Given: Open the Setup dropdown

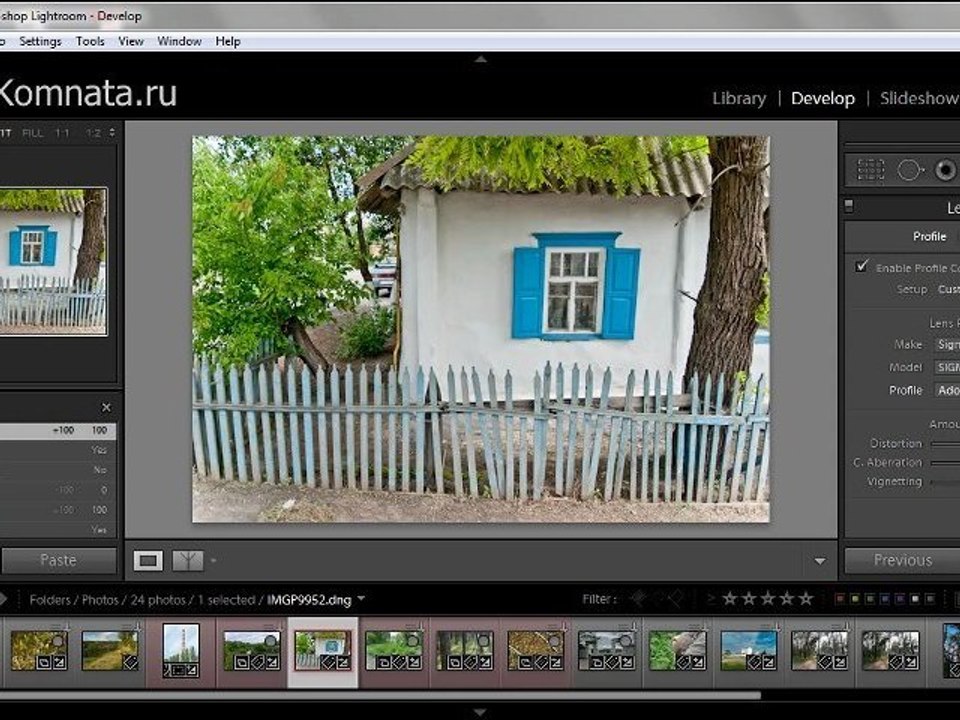Looking at the screenshot, I should [948, 289].
